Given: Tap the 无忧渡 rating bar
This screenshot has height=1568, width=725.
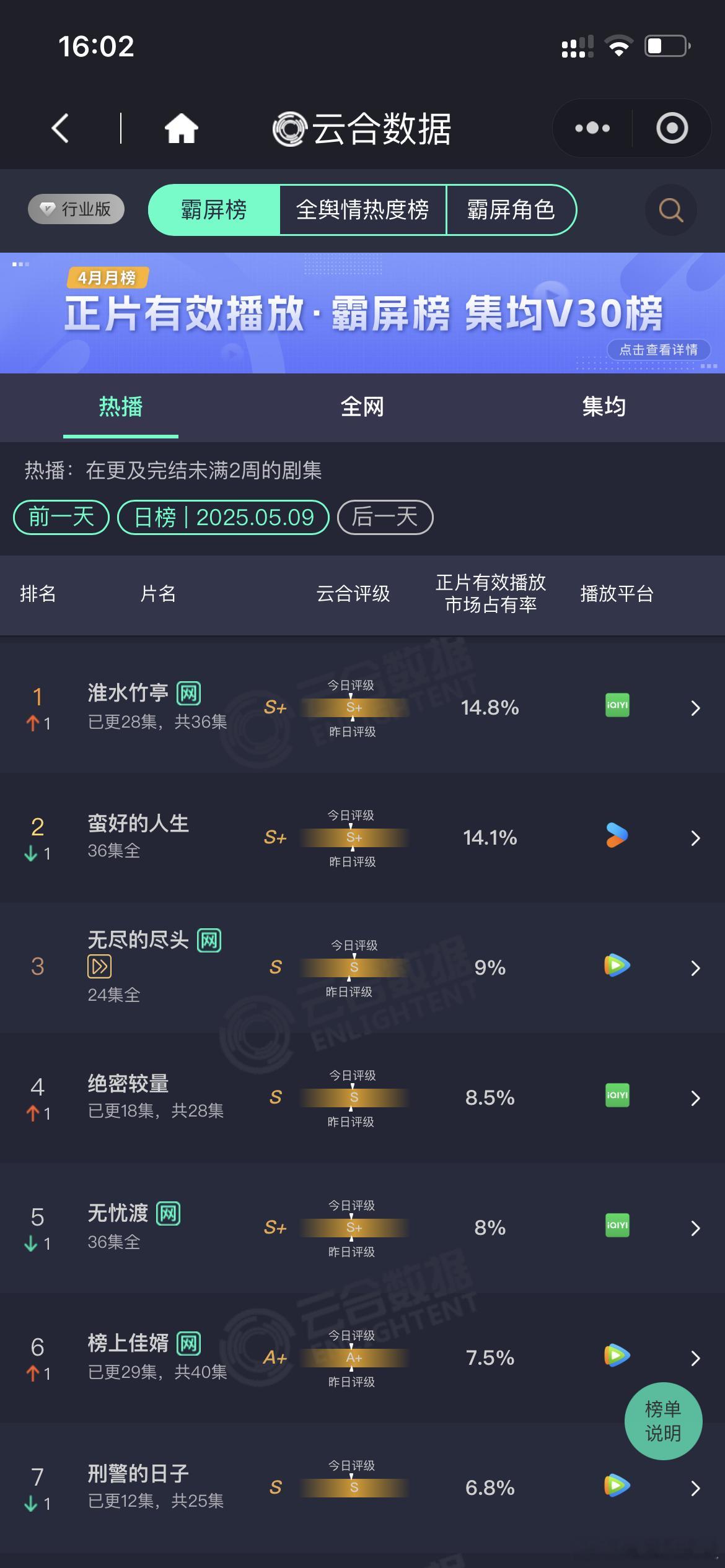Looking at the screenshot, I should 354,1227.
